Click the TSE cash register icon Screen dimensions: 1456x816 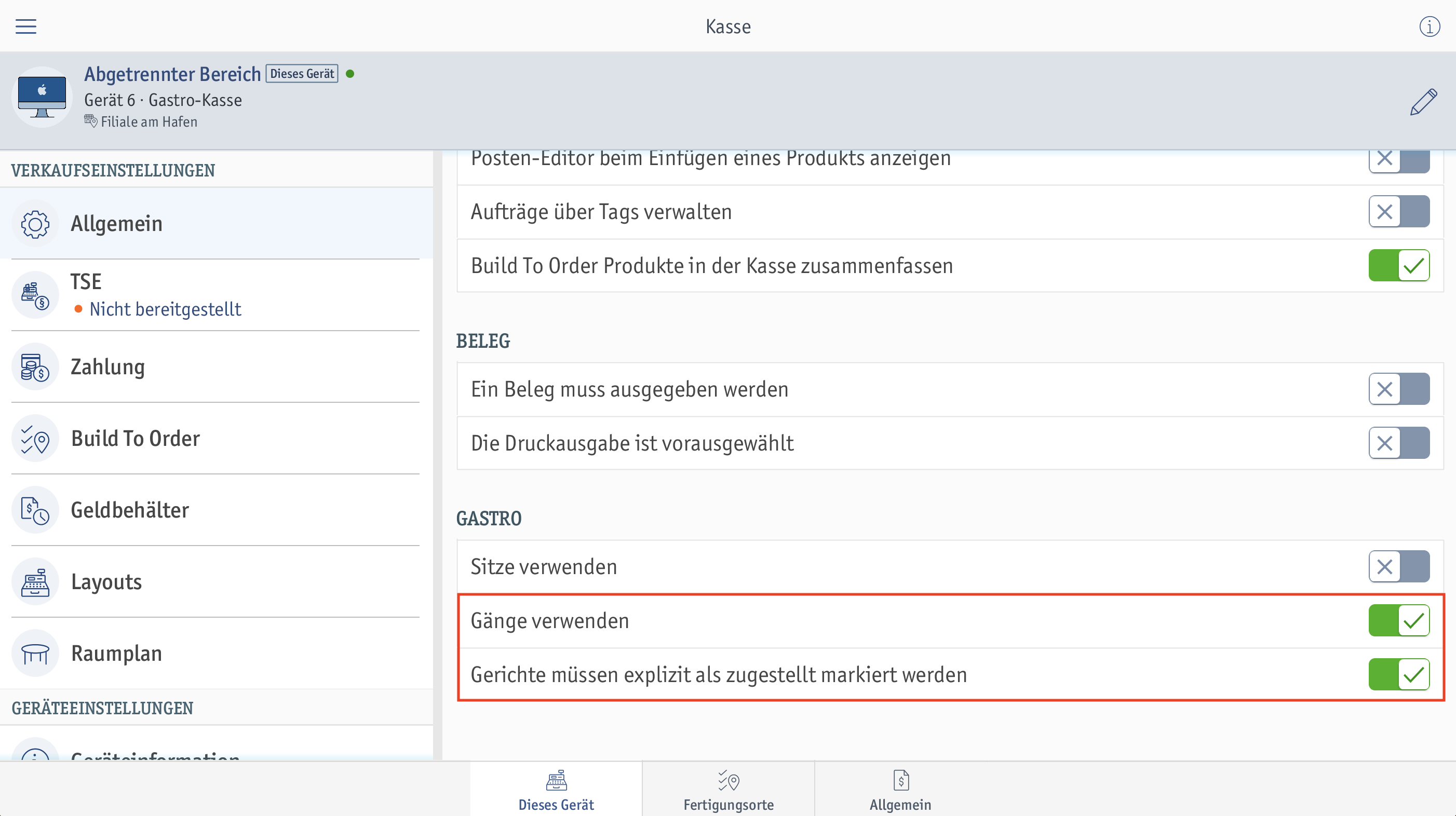35,295
